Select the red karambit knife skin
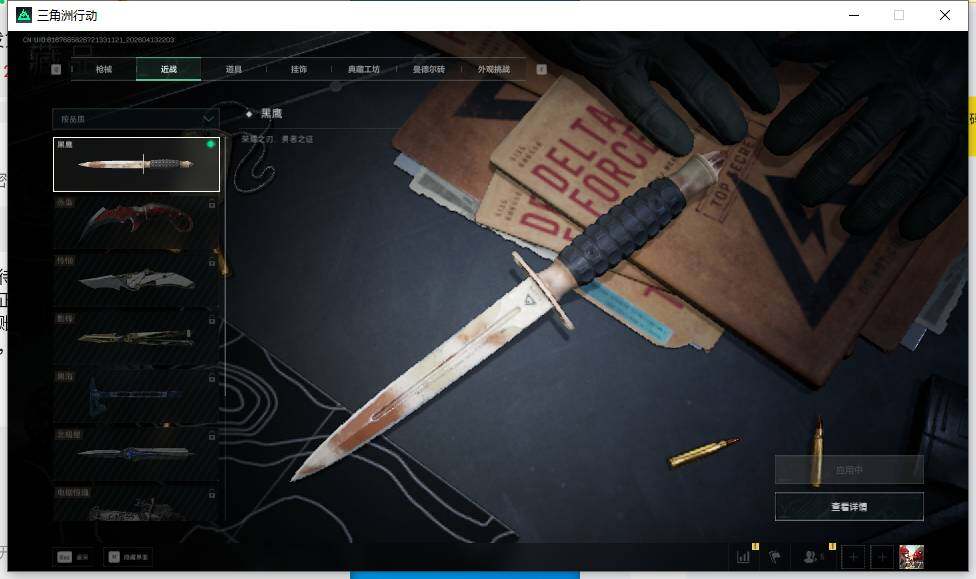The image size is (976, 579). [x=136, y=223]
